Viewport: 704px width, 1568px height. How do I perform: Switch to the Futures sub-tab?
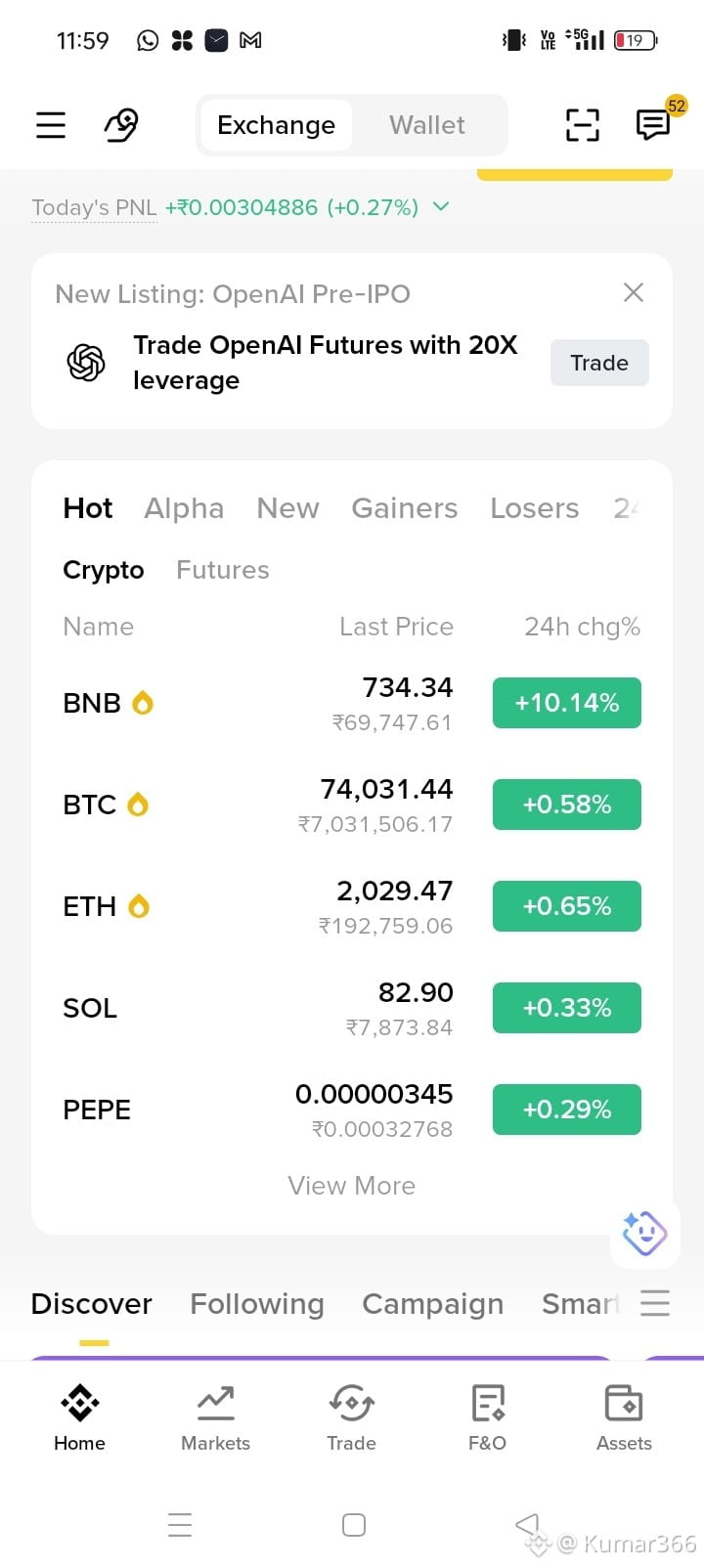click(x=223, y=570)
